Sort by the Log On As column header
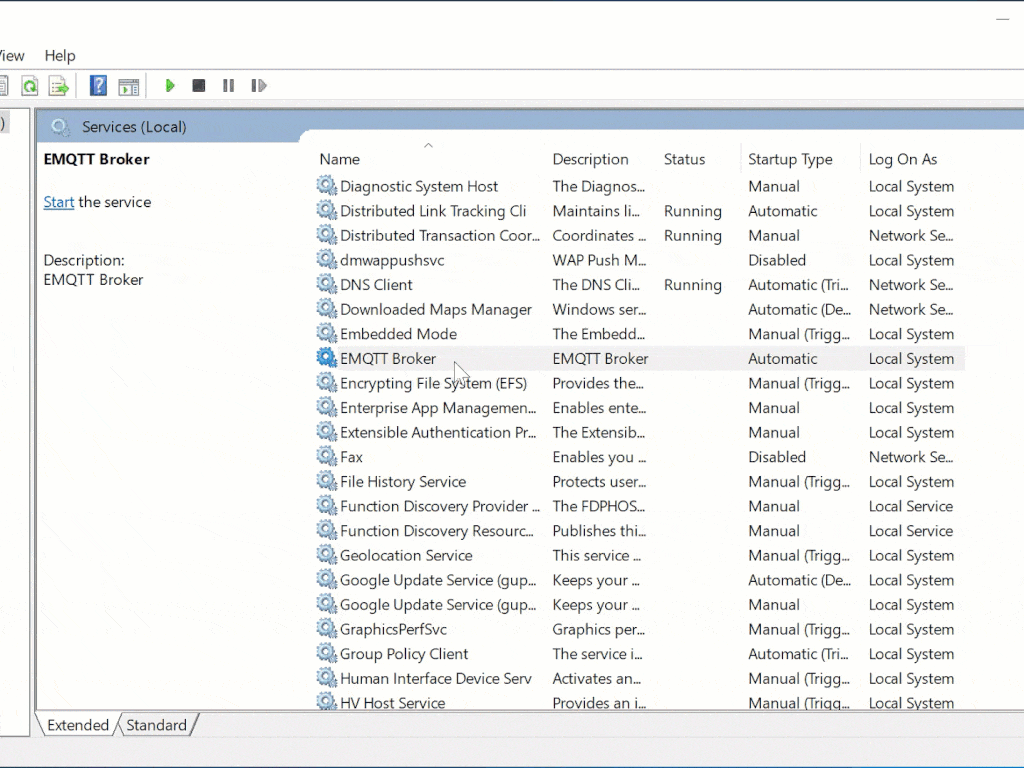The image size is (1024, 768). coord(903,159)
